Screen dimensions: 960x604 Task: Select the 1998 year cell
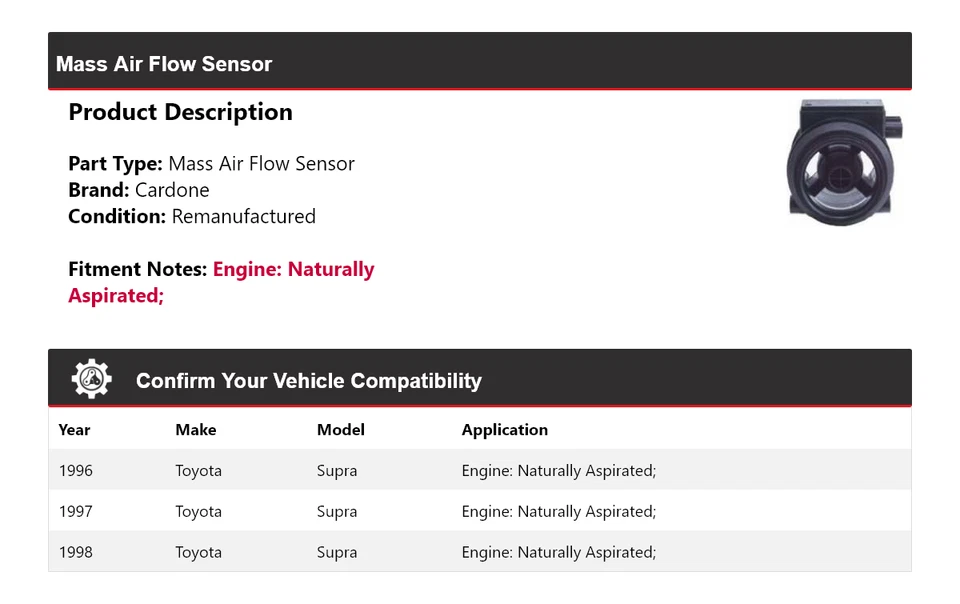(75, 552)
